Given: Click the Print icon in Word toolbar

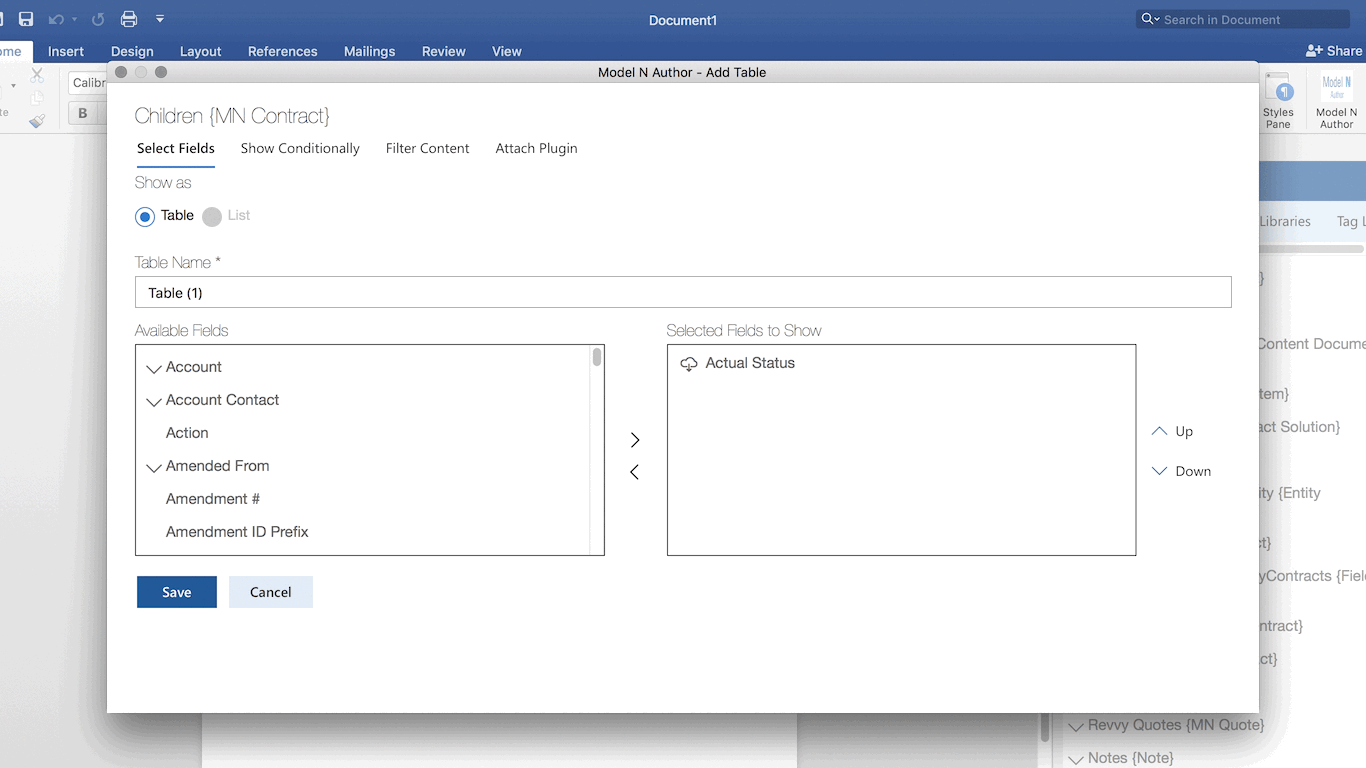Looking at the screenshot, I should tap(129, 19).
